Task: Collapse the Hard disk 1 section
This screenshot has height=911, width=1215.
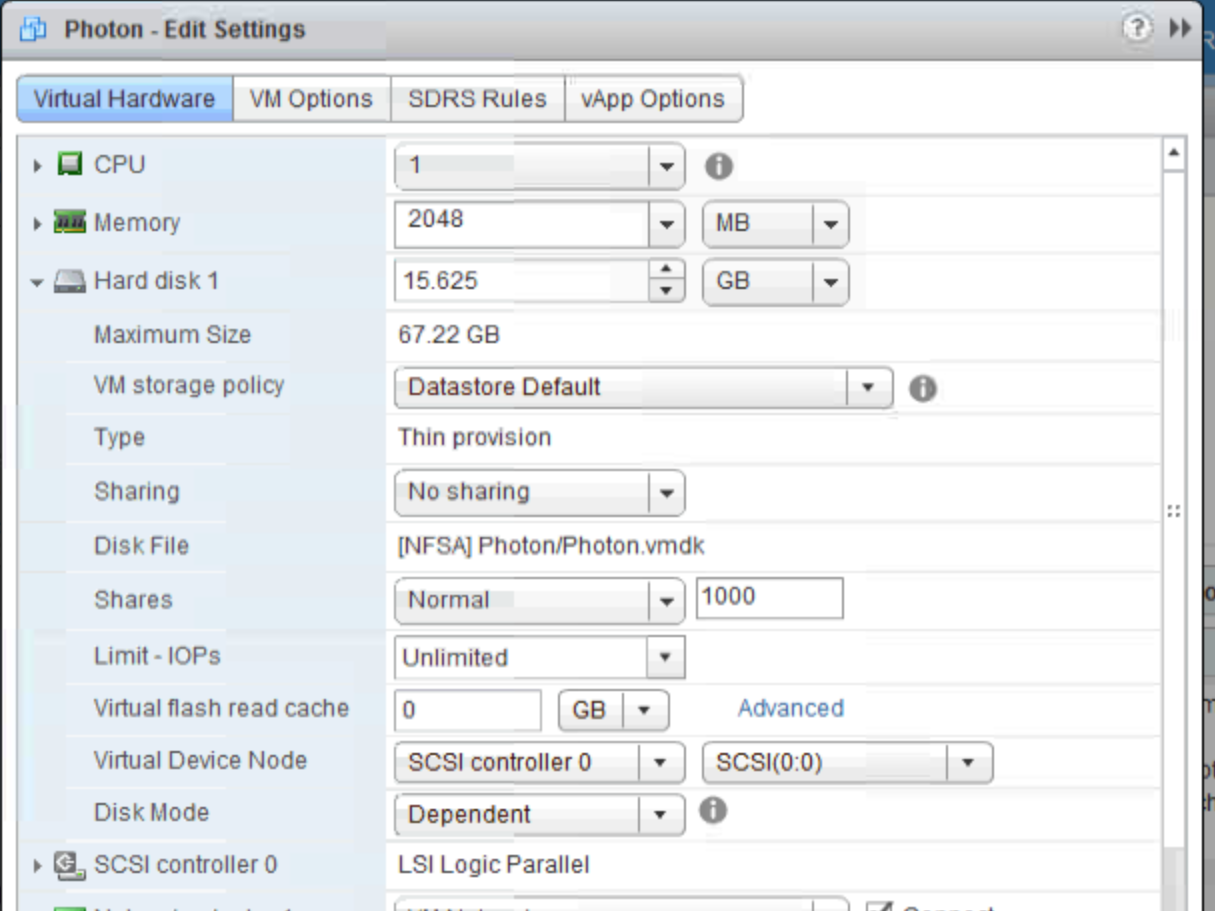Action: click(38, 283)
